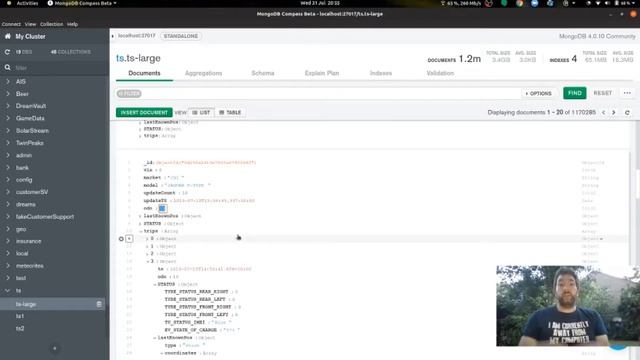Expand the admin database
The image size is (640, 360).
tap(8, 155)
